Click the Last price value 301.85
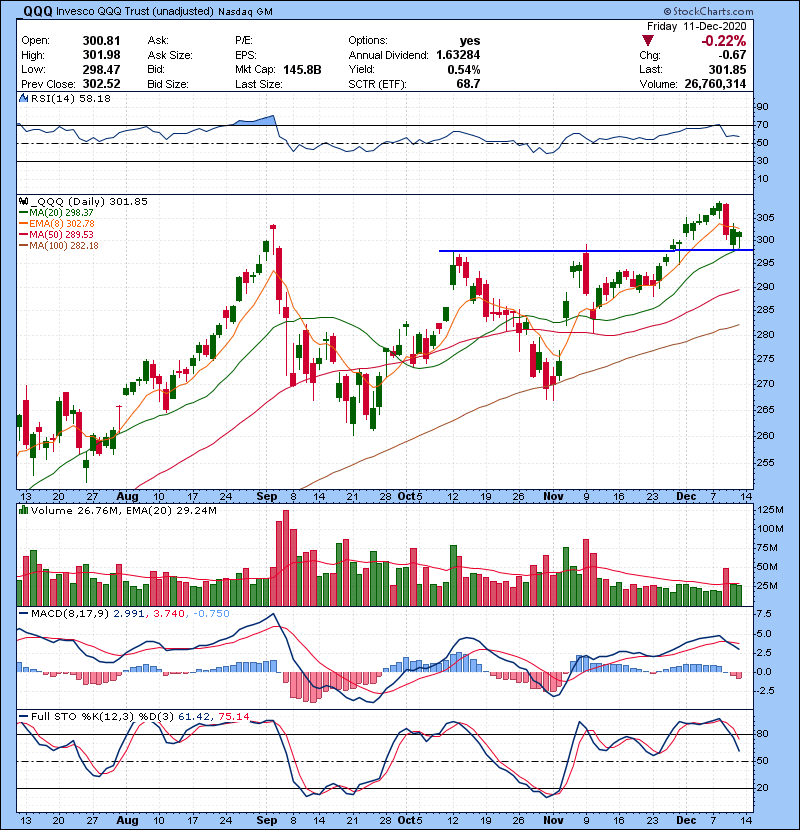 [727, 69]
